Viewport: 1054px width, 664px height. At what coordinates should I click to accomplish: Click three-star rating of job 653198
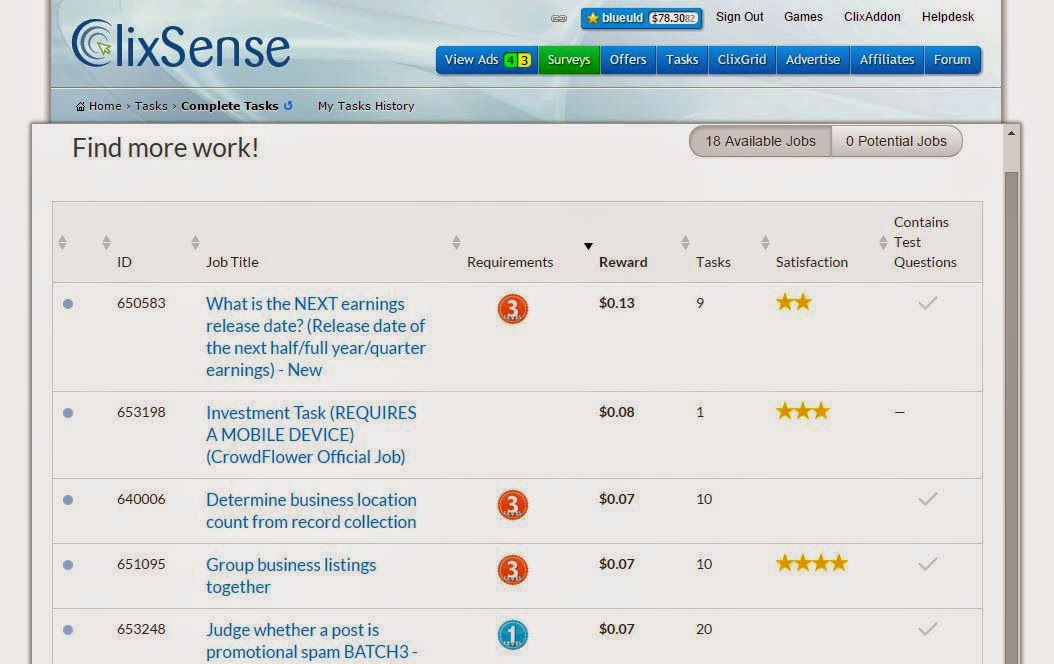point(803,411)
